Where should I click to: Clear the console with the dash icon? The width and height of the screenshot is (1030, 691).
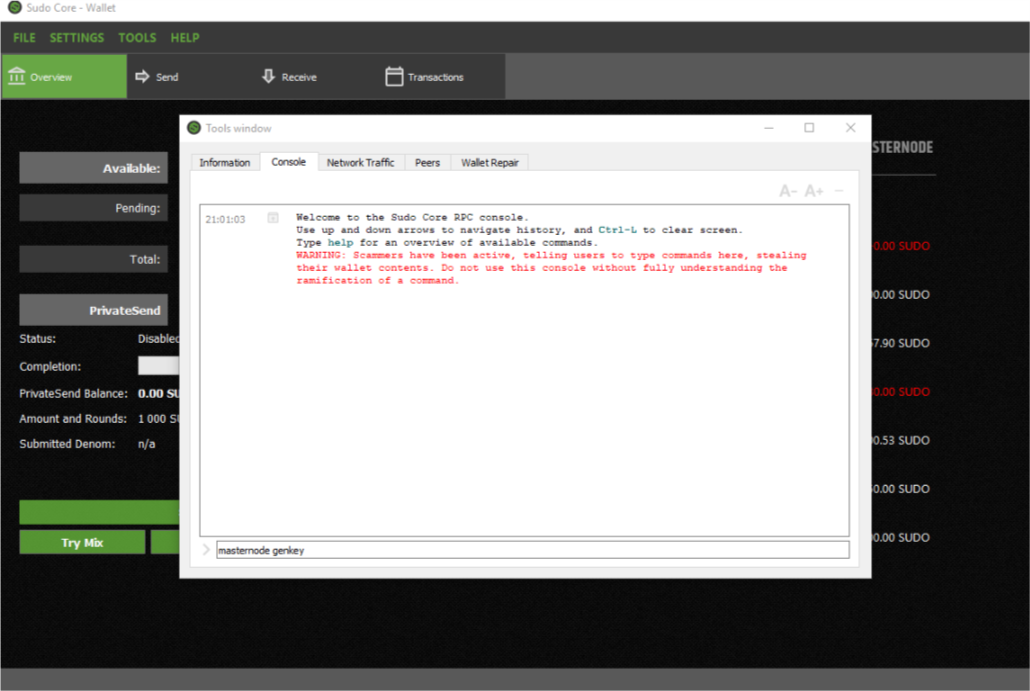point(839,191)
